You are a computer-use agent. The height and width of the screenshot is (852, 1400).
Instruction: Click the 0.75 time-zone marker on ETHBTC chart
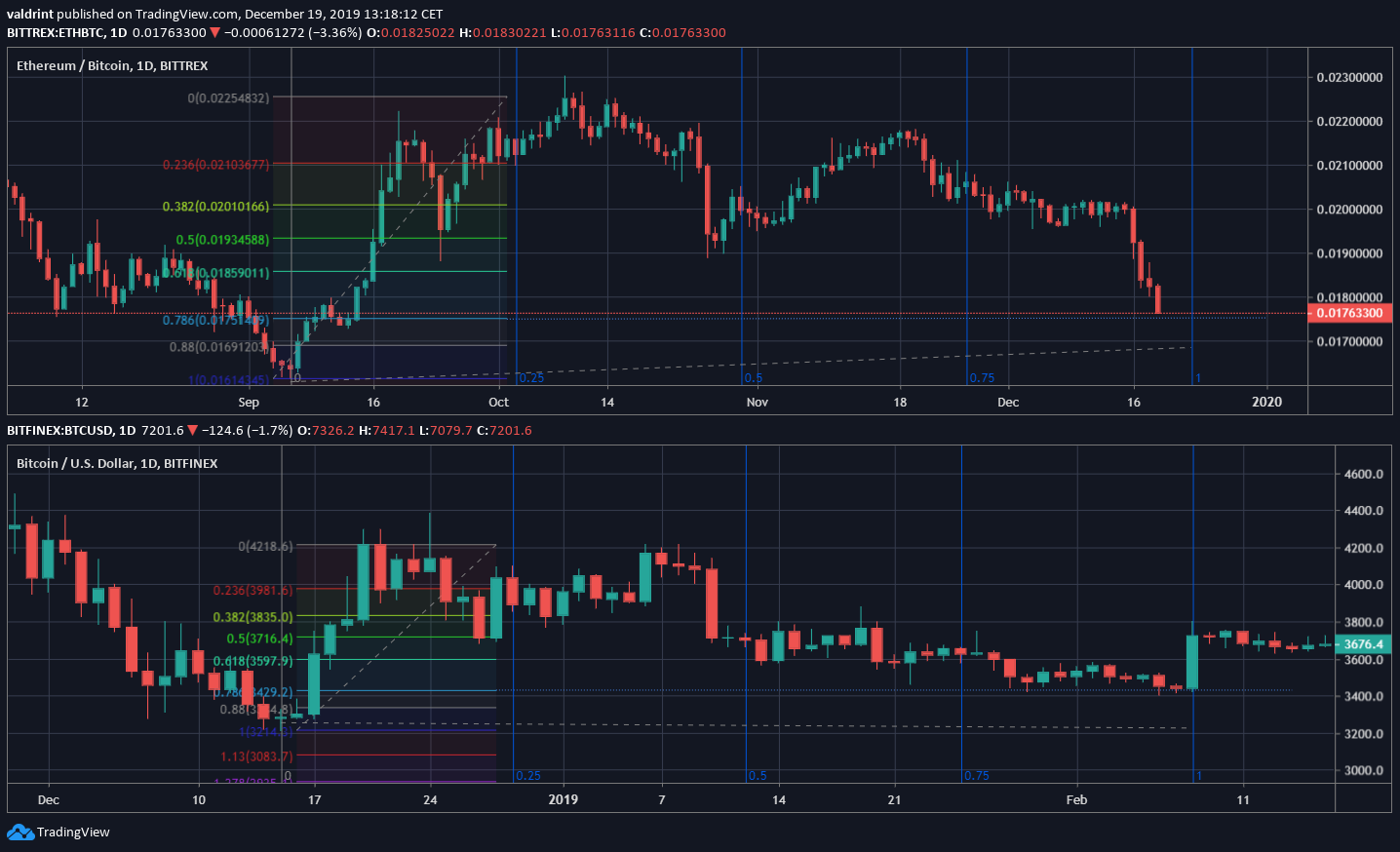(982, 378)
